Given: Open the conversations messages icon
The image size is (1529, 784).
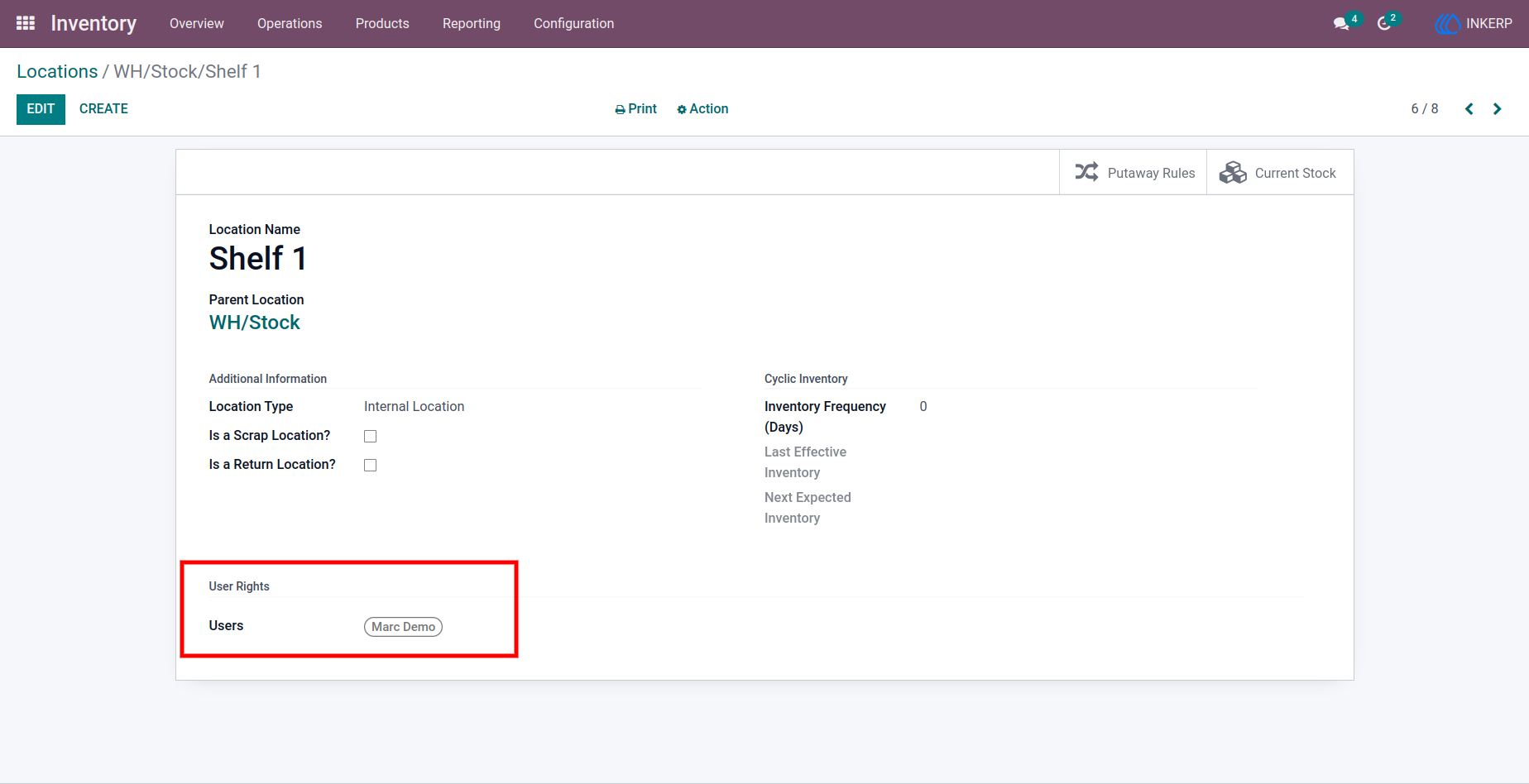Looking at the screenshot, I should click(x=1341, y=24).
